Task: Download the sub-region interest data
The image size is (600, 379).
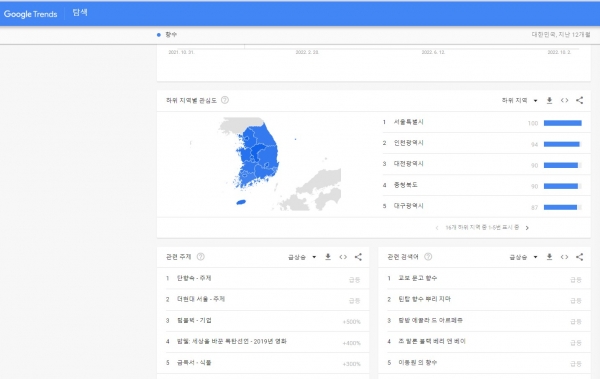Action: pos(549,100)
